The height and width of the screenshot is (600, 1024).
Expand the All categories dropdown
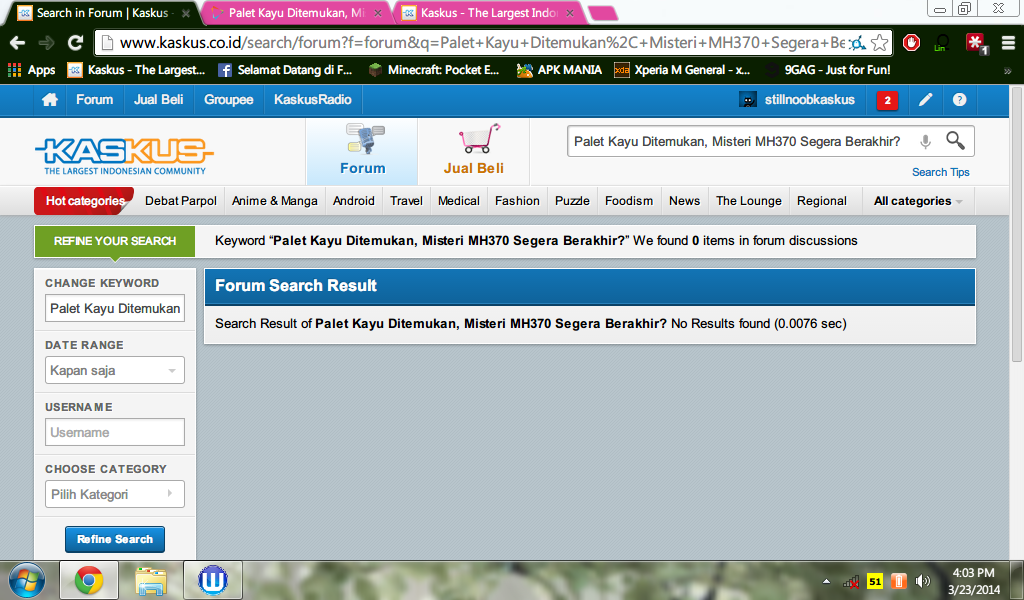point(918,201)
